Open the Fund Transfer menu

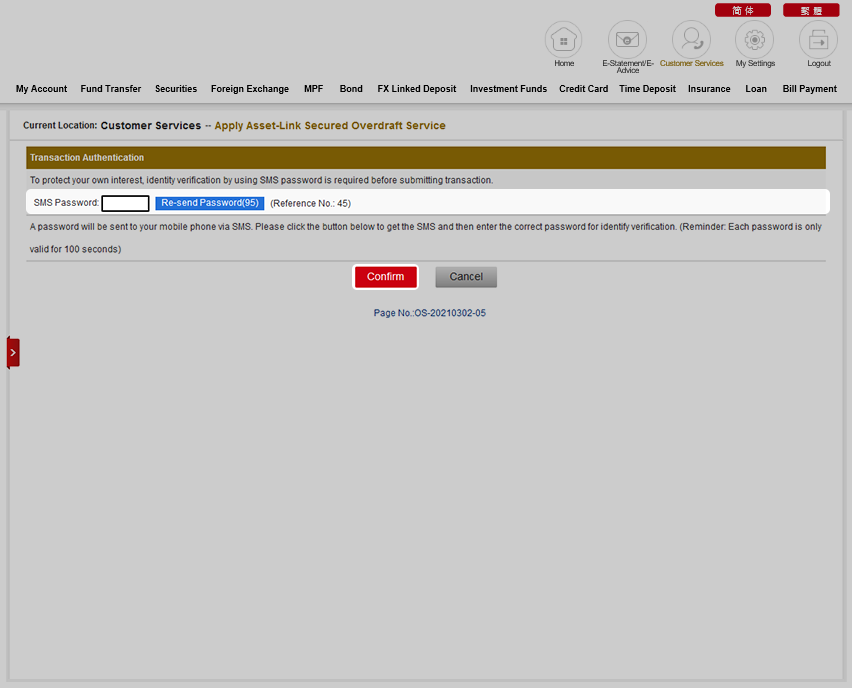111,89
